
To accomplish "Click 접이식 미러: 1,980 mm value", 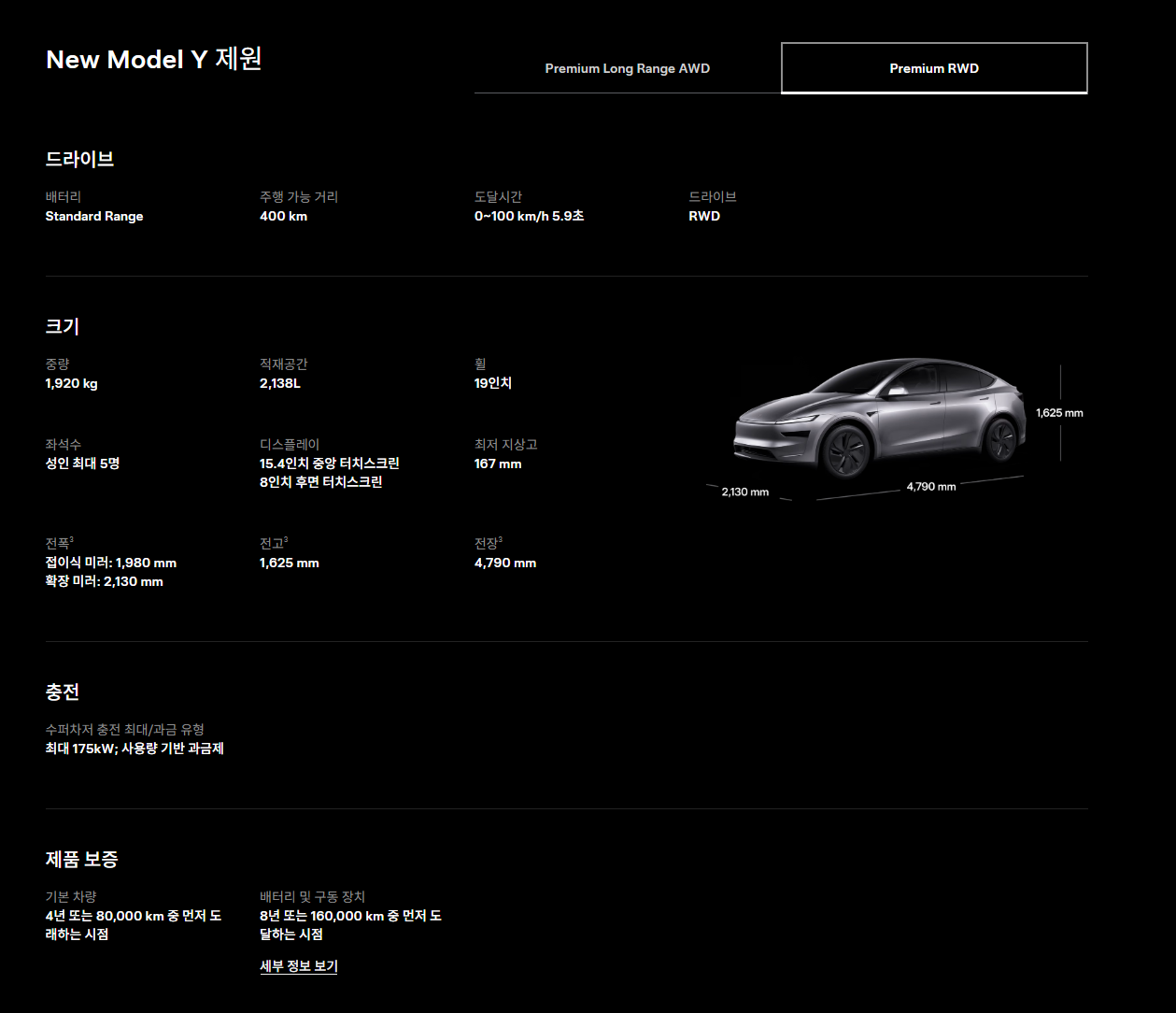I will click(111, 563).
